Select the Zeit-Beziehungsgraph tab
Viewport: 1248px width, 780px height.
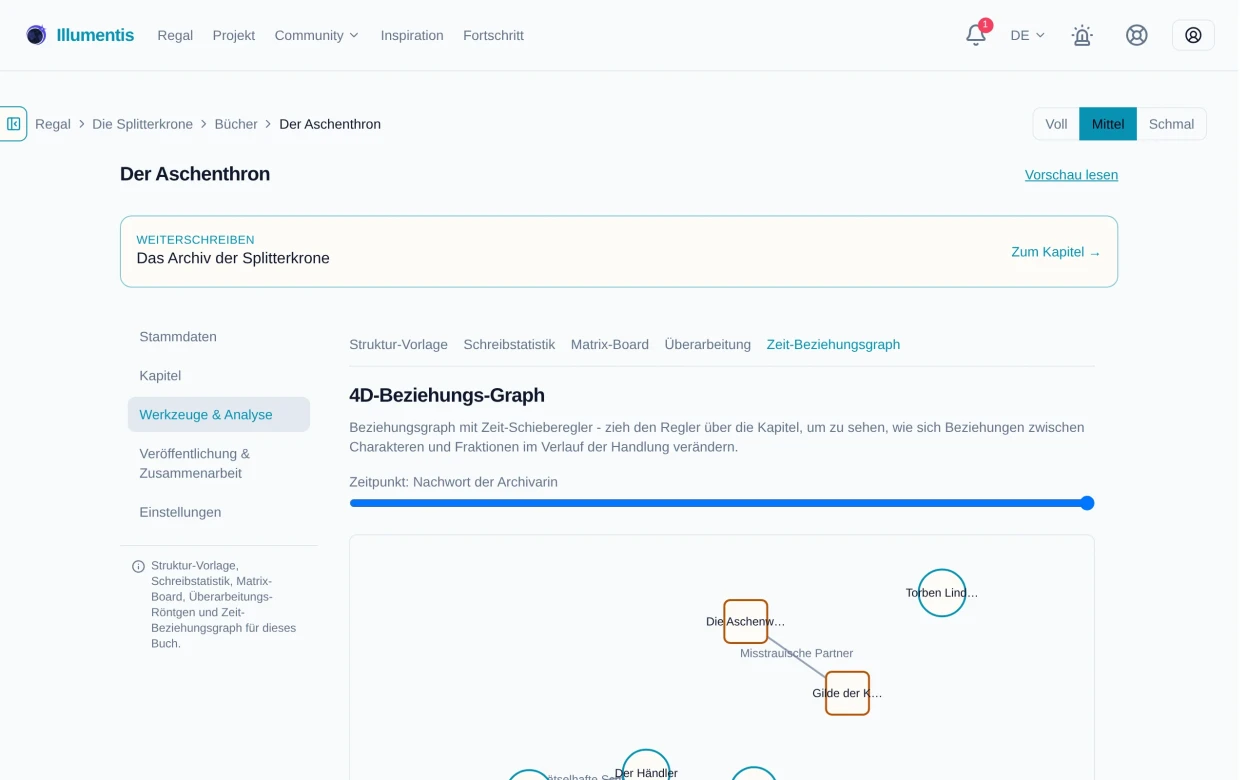point(833,344)
